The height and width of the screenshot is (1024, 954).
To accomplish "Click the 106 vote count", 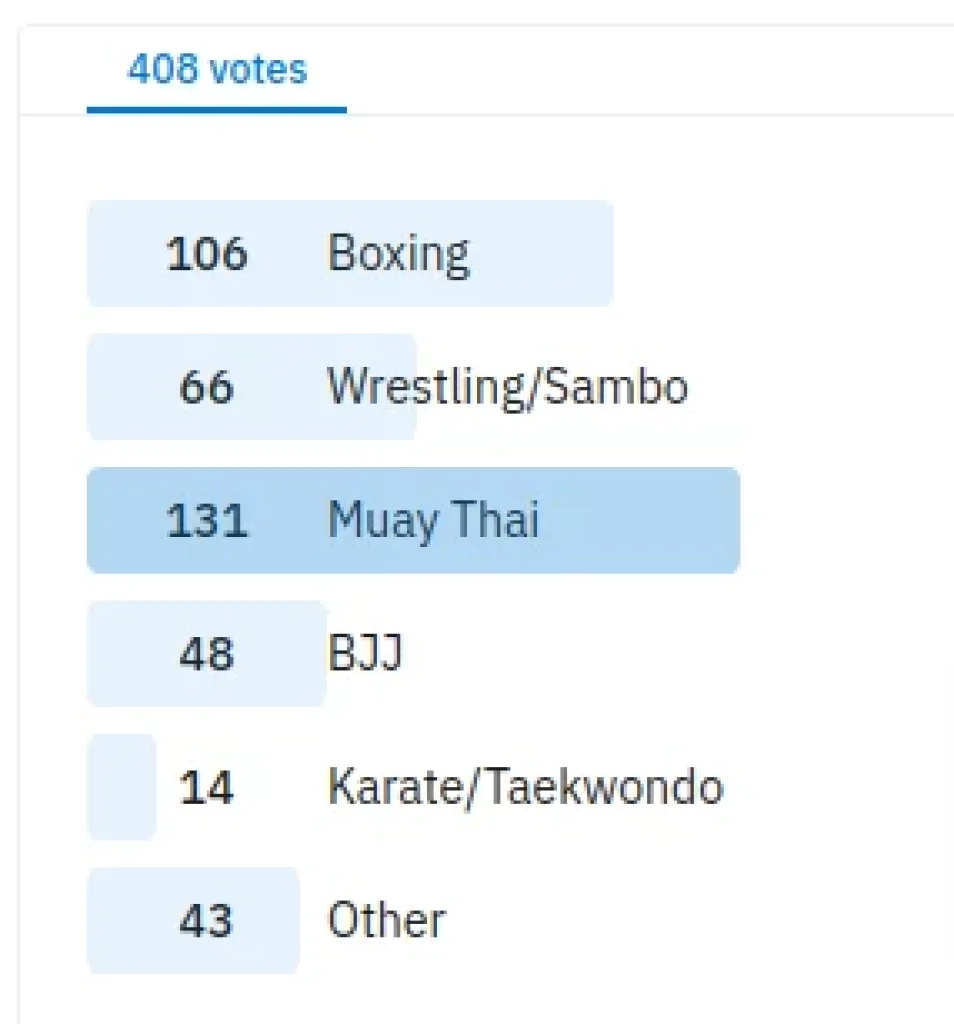I will click(x=207, y=253).
